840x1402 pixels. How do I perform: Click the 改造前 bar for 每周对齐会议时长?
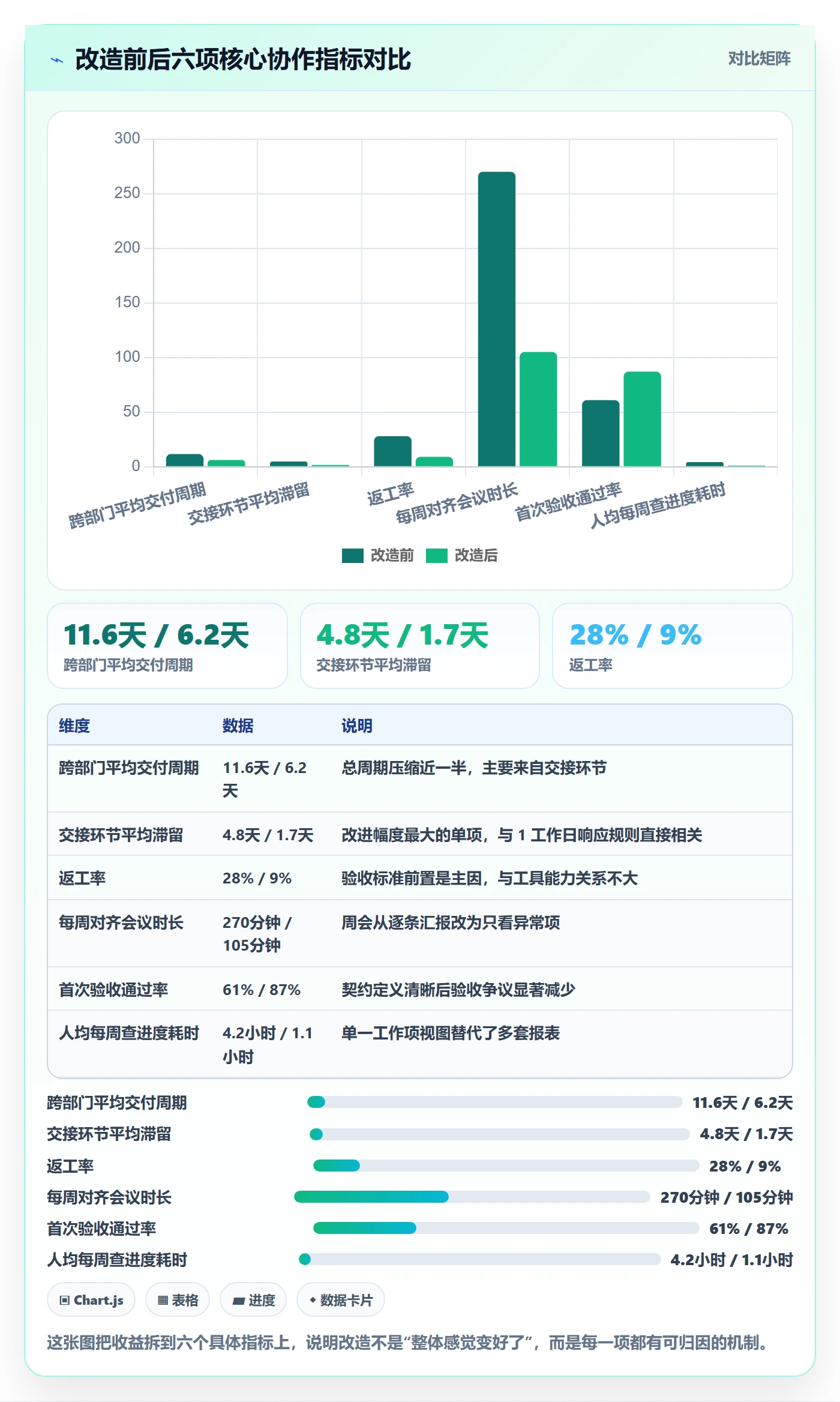click(x=497, y=319)
